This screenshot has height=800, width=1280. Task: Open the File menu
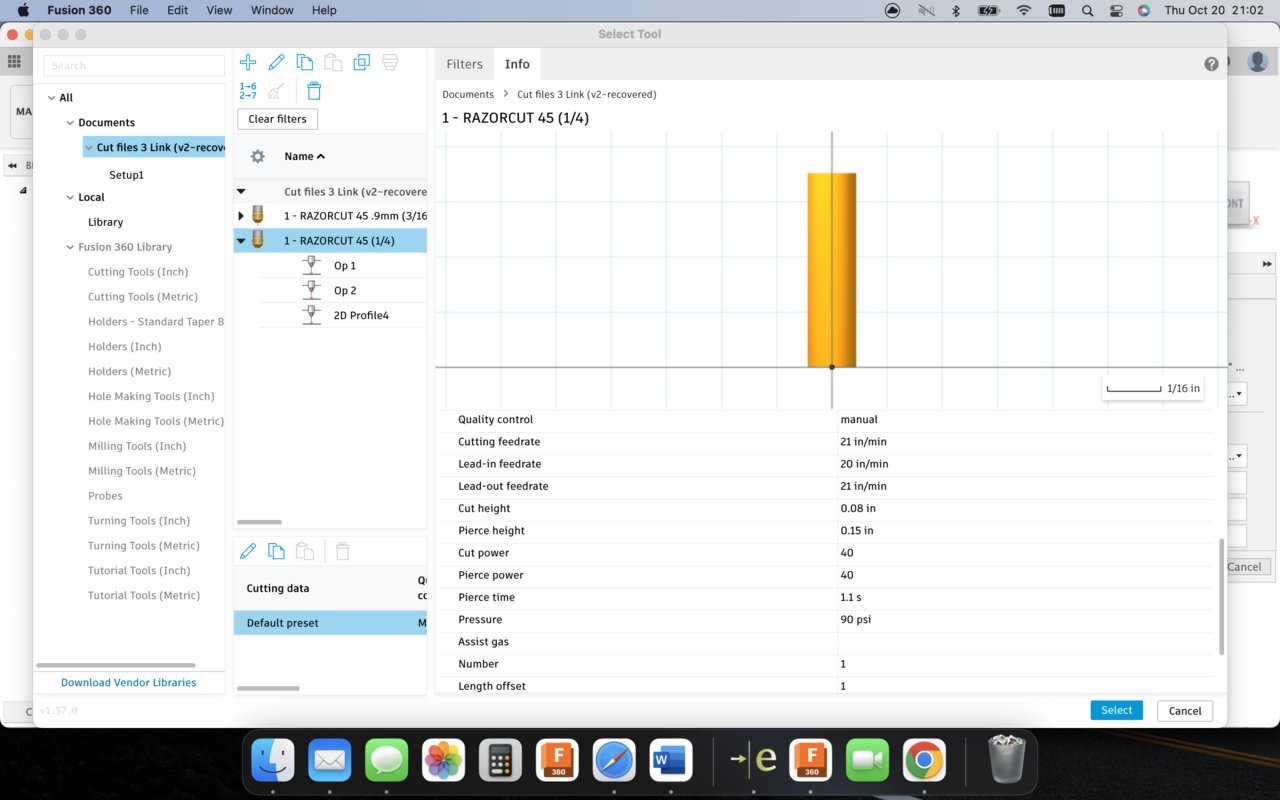pyautogui.click(x=139, y=10)
